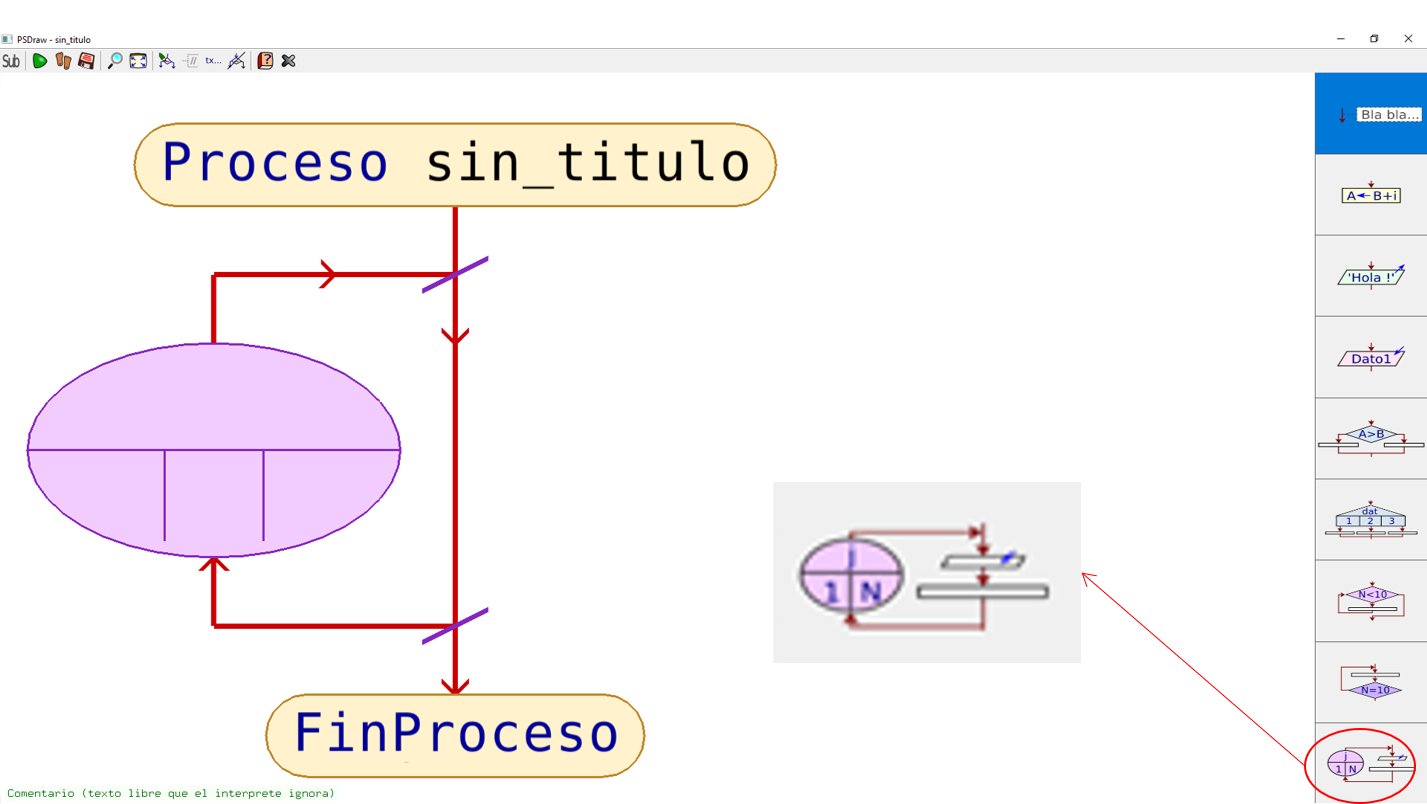The width and height of the screenshot is (1427, 804).
Task: Select the step-by-step trace footprints icon
Action: (x=63, y=60)
